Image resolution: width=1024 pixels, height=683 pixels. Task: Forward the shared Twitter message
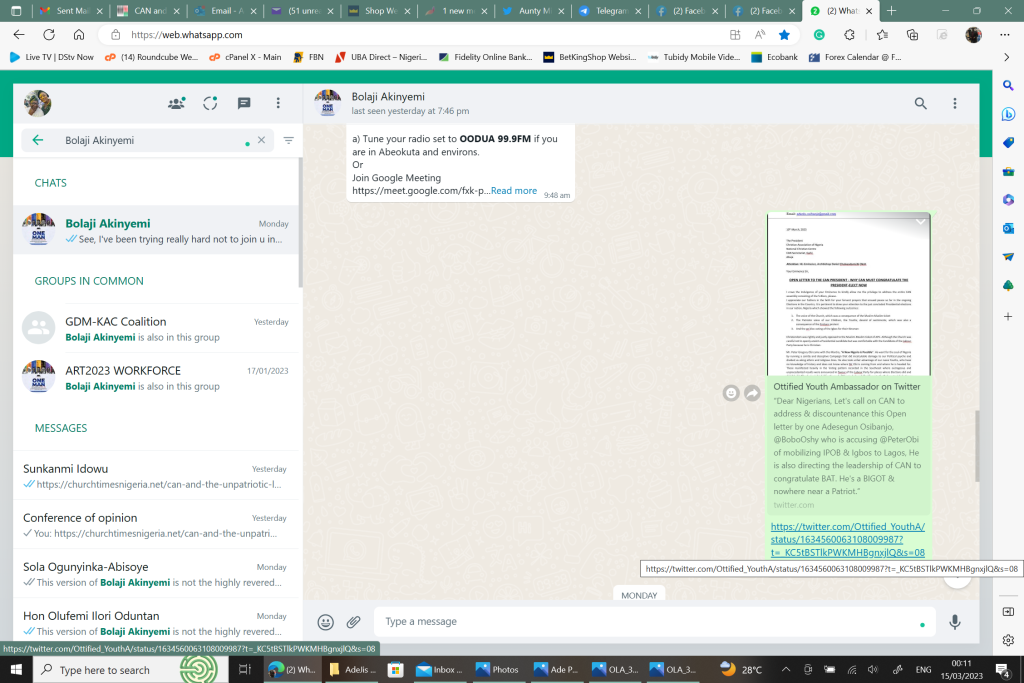click(x=752, y=393)
